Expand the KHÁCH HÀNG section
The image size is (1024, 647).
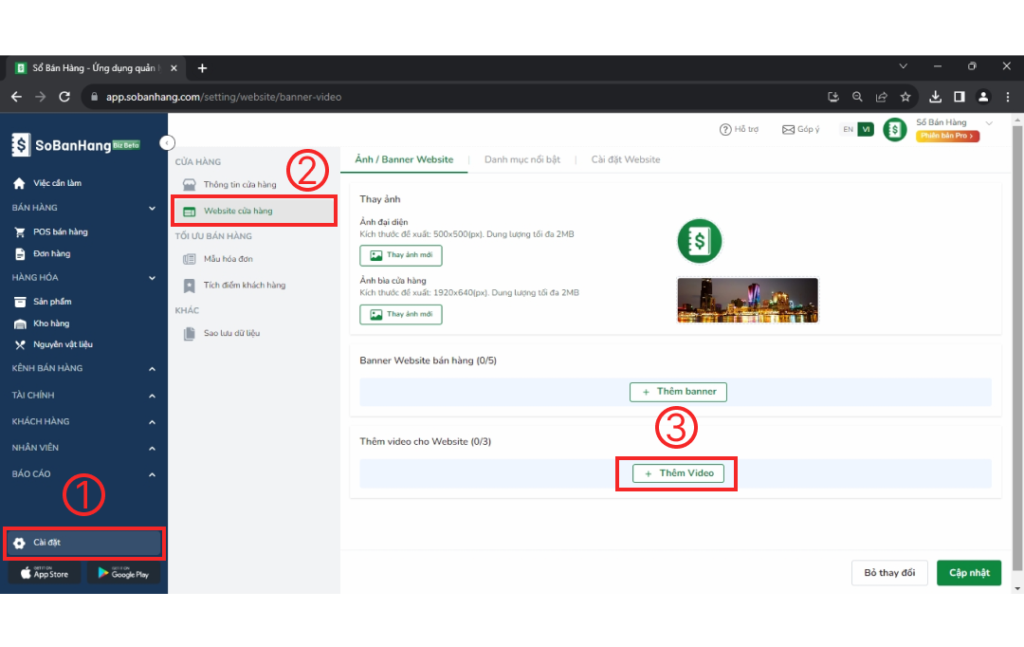[152, 422]
